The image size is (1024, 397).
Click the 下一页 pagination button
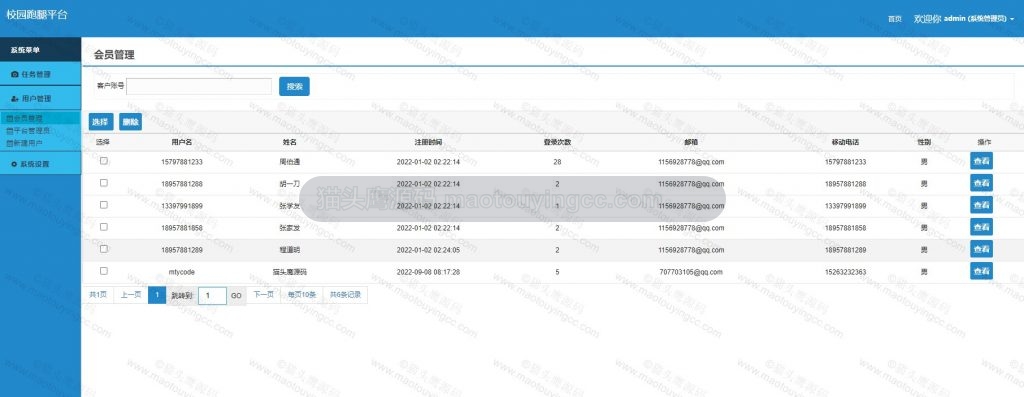point(263,295)
